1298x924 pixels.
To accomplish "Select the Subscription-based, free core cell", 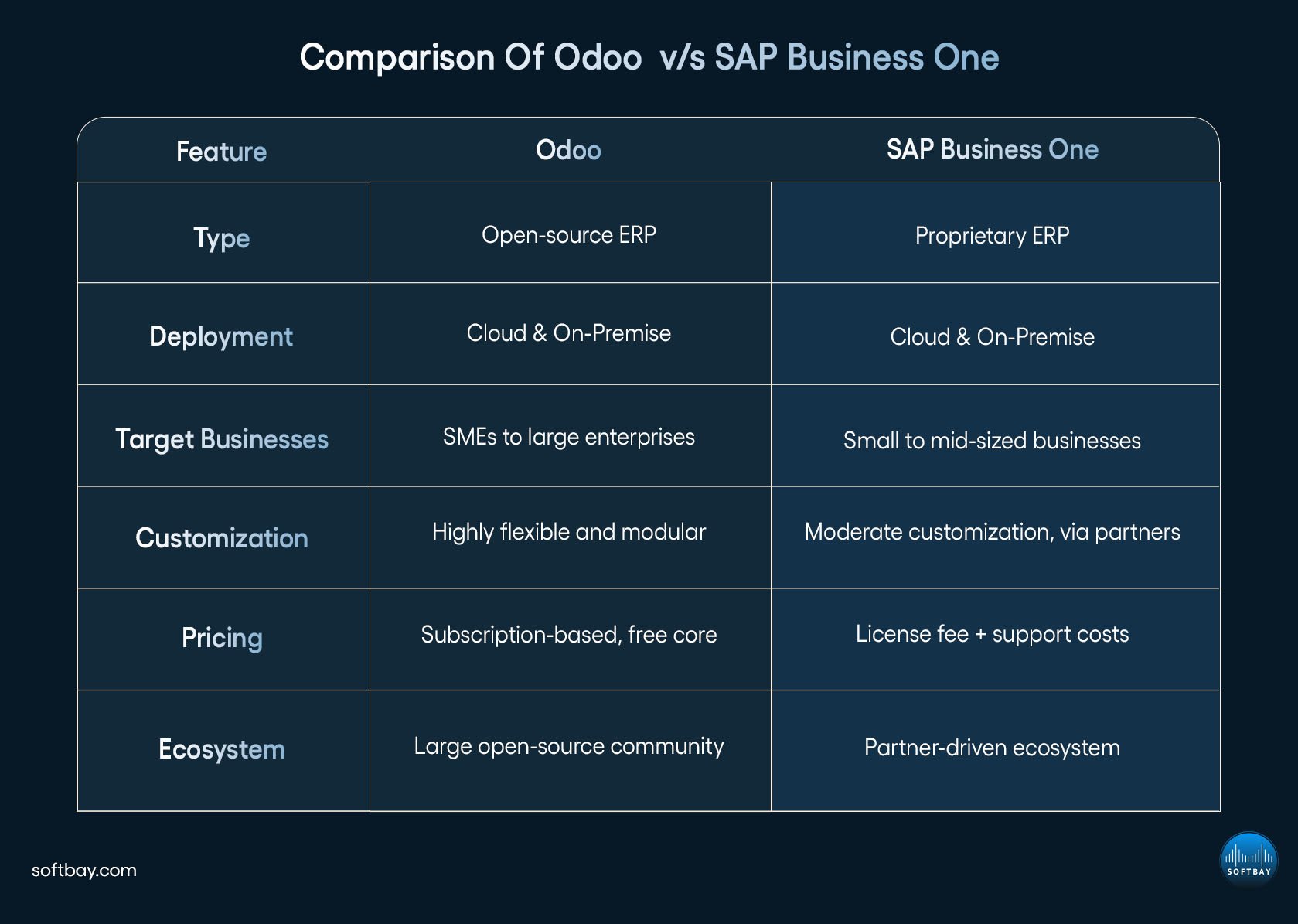I will pyautogui.click(x=569, y=635).
